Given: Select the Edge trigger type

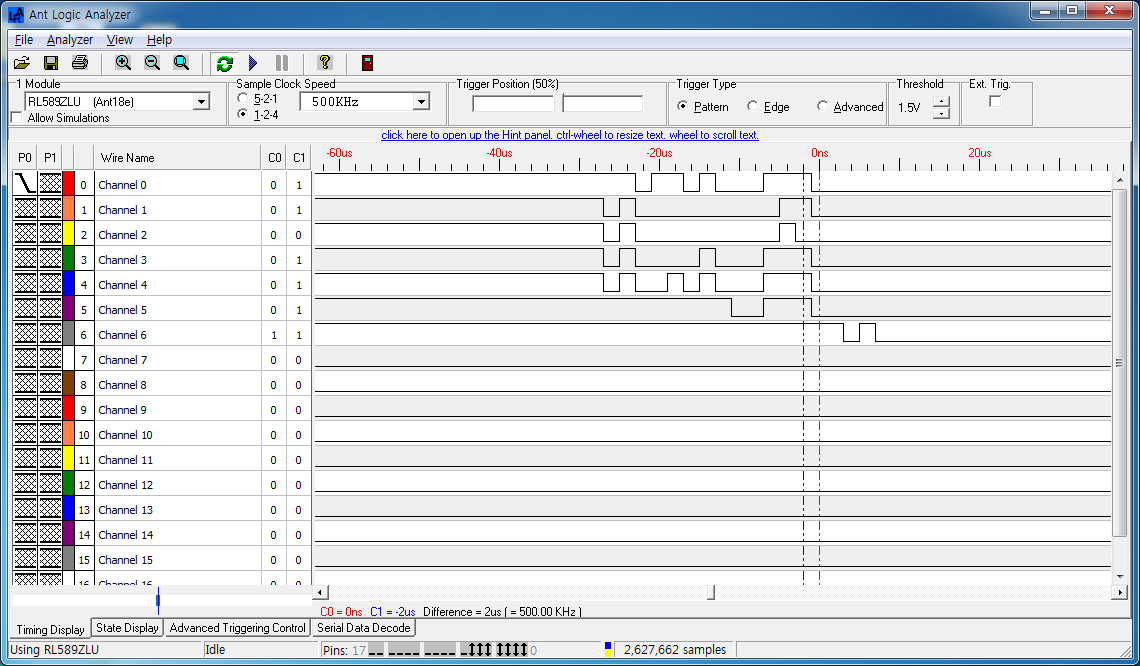Looking at the screenshot, I should click(753, 107).
